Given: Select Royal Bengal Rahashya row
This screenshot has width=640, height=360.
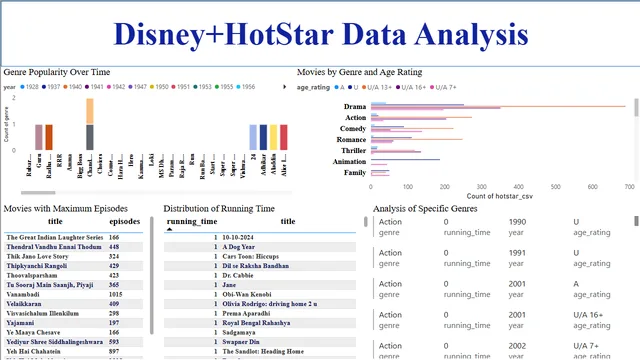Looking at the screenshot, I should pyautogui.click(x=260, y=323).
